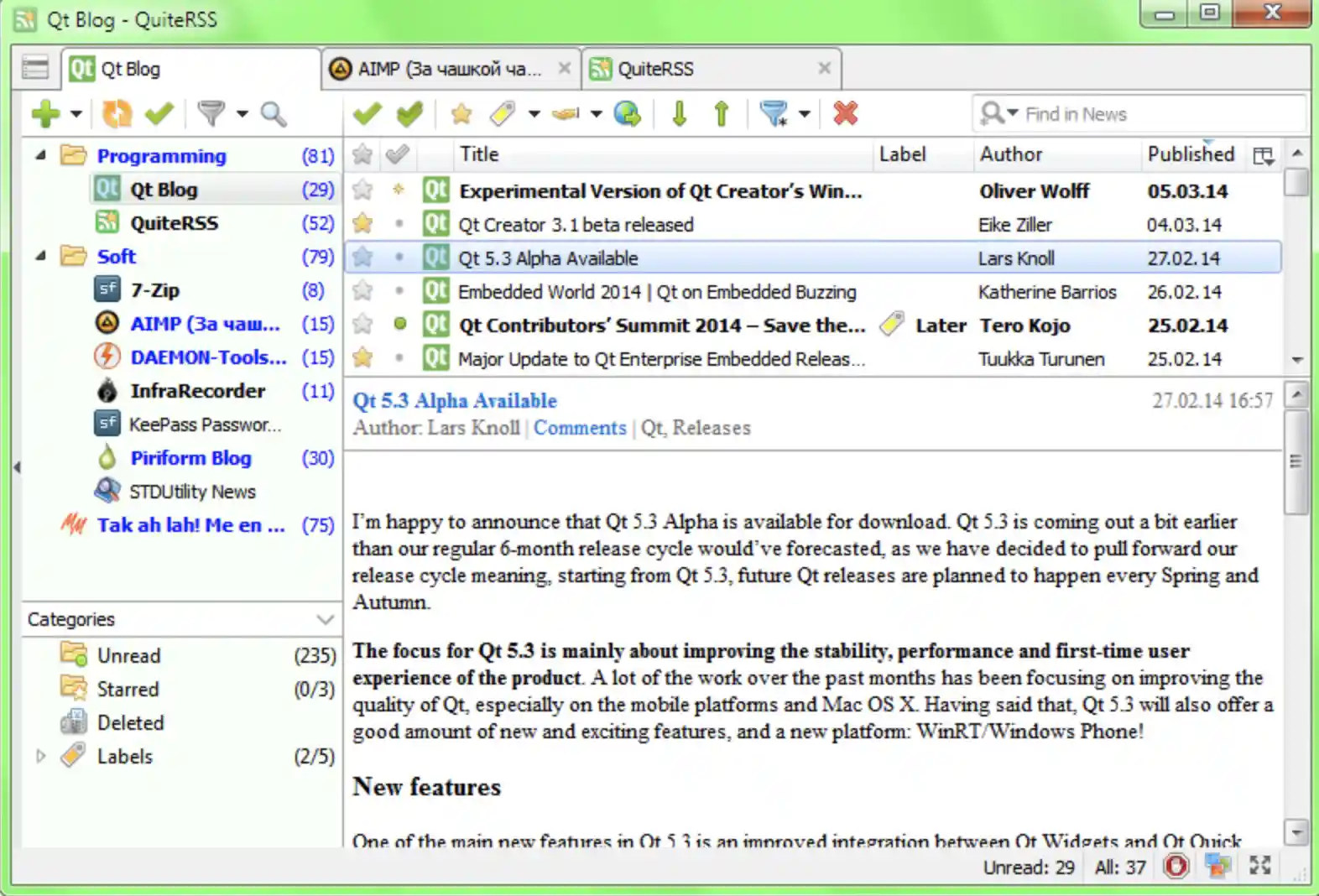Collapse the Programming folder
The width and height of the screenshot is (1319, 896).
tap(39, 155)
